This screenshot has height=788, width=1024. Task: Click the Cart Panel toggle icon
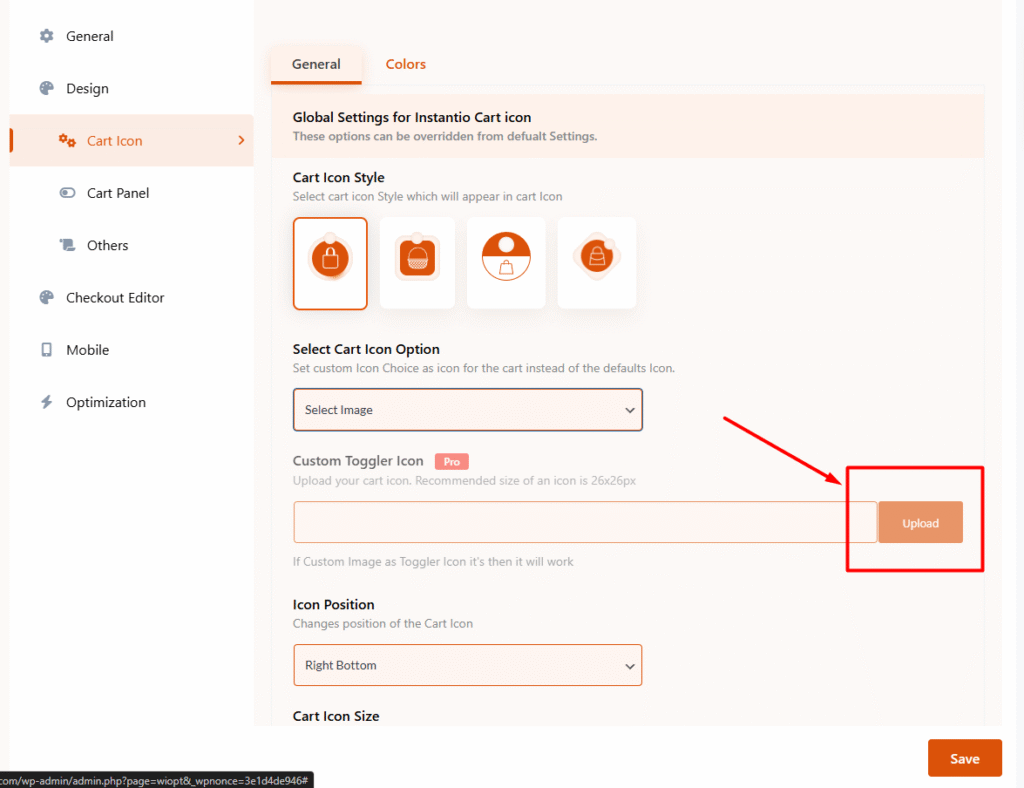(67, 193)
